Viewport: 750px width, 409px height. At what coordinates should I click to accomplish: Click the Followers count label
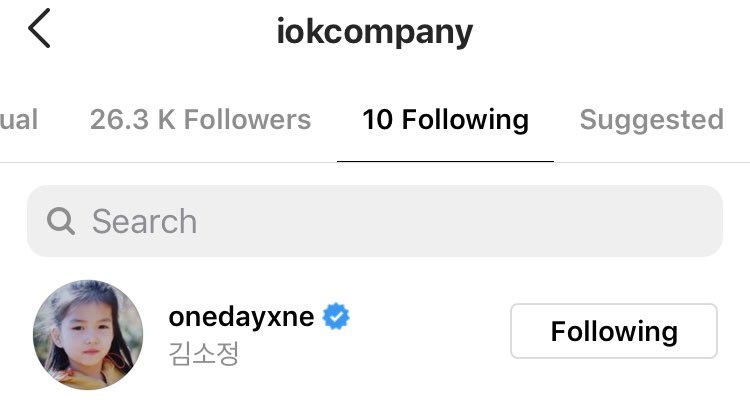200,120
